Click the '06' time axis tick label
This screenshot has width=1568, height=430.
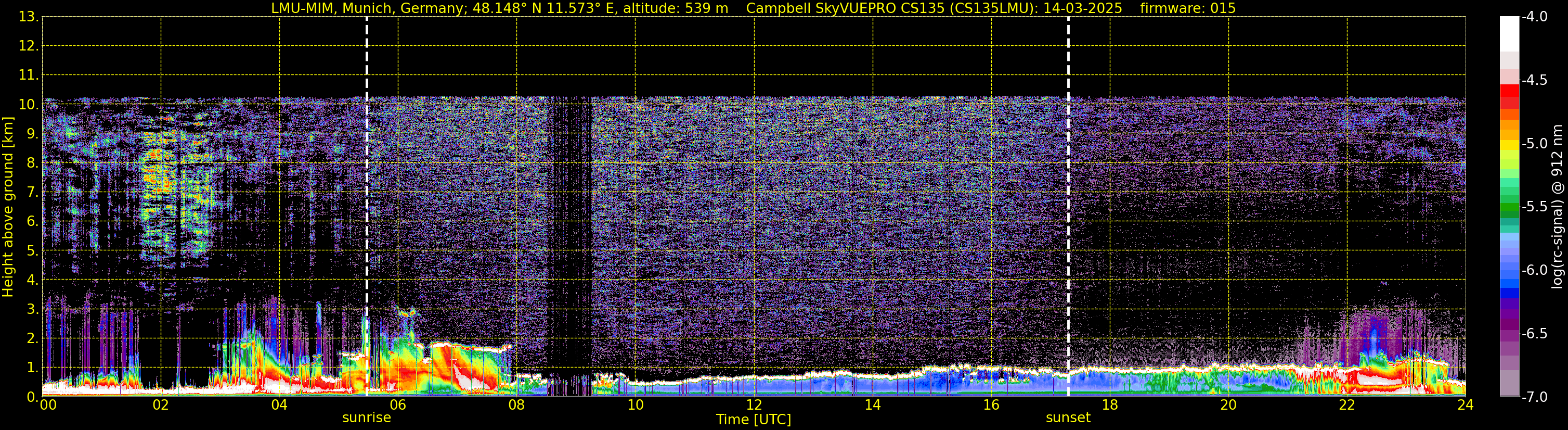tap(398, 405)
